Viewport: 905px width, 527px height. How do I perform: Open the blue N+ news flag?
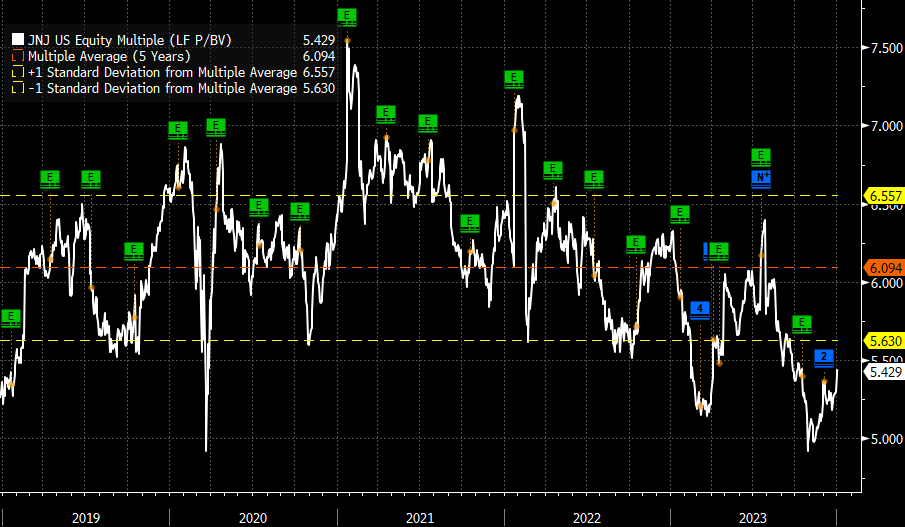point(761,179)
